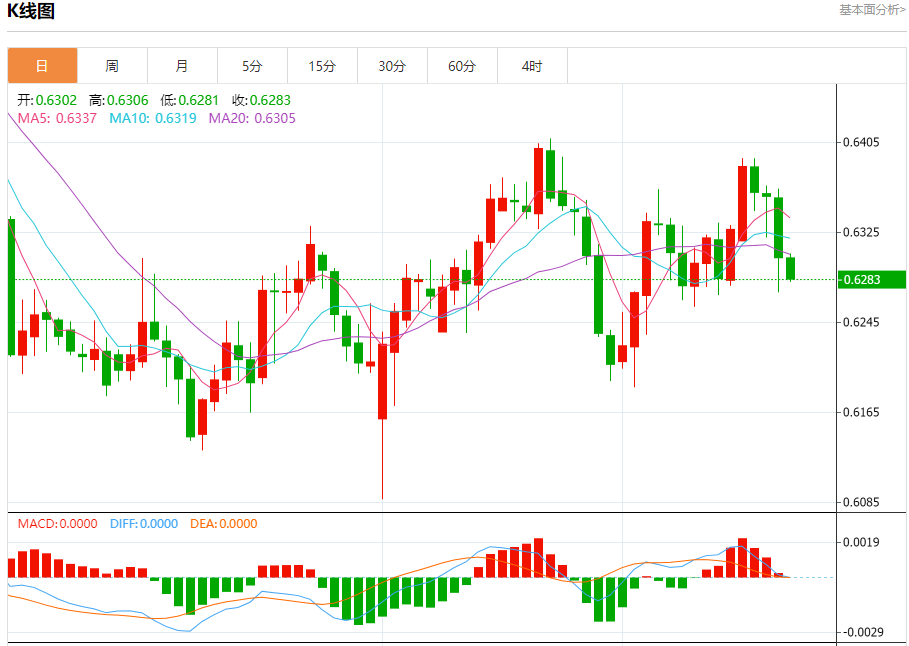The image size is (909, 646).
Task: Open the 30分 interval tab
Action: (x=392, y=66)
